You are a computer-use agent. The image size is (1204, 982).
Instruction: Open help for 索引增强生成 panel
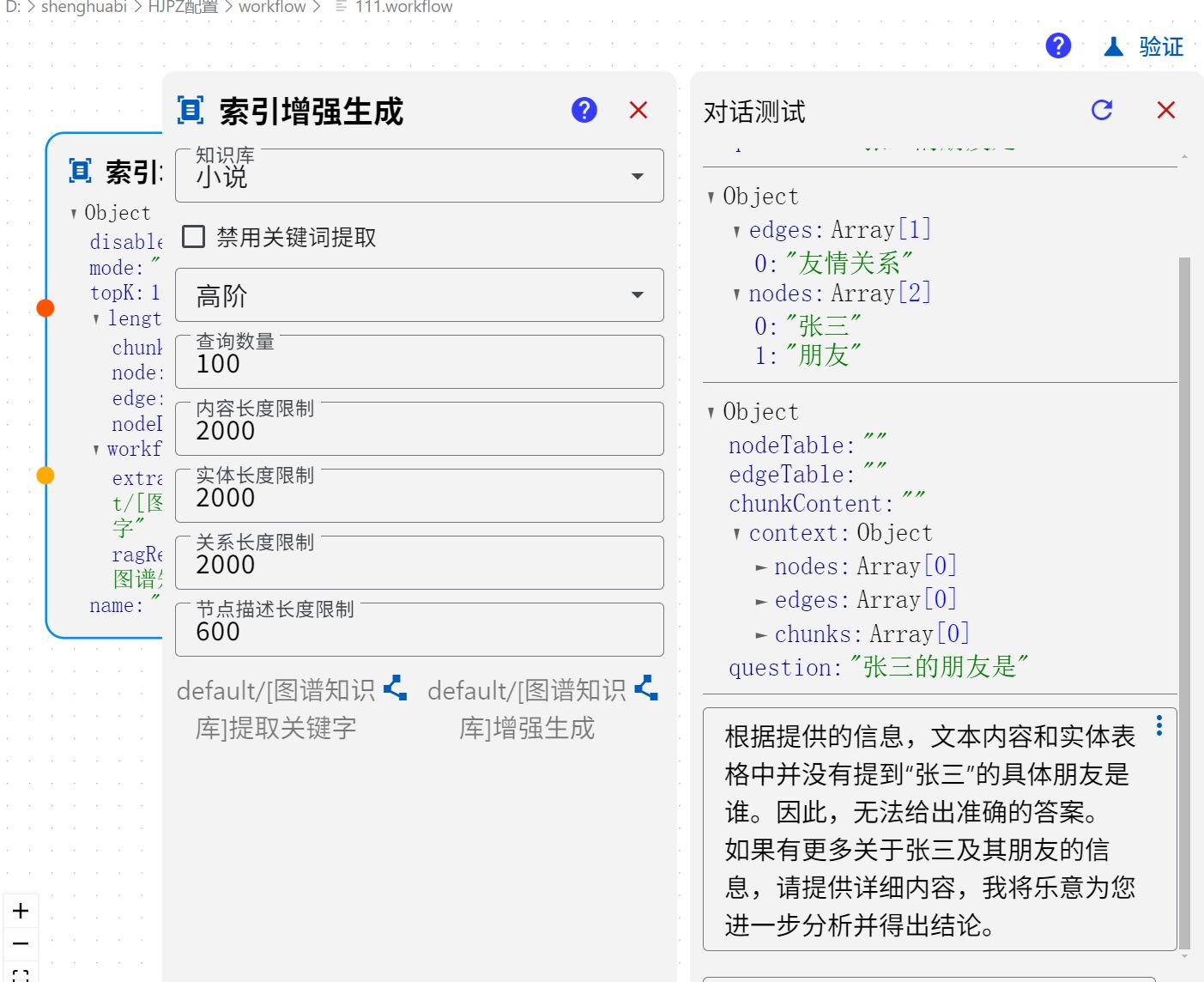point(584,110)
